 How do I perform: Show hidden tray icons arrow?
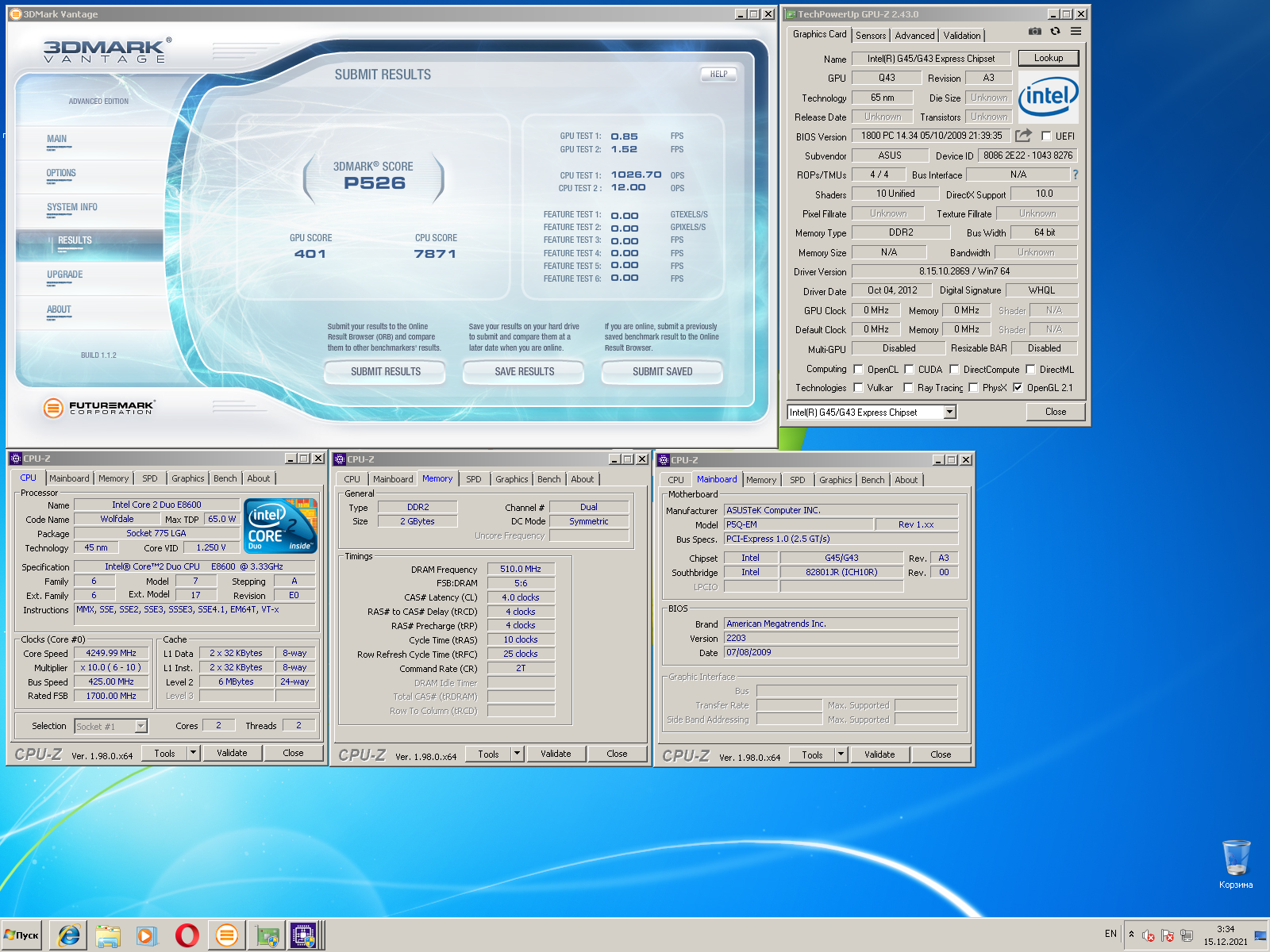click(x=1131, y=935)
